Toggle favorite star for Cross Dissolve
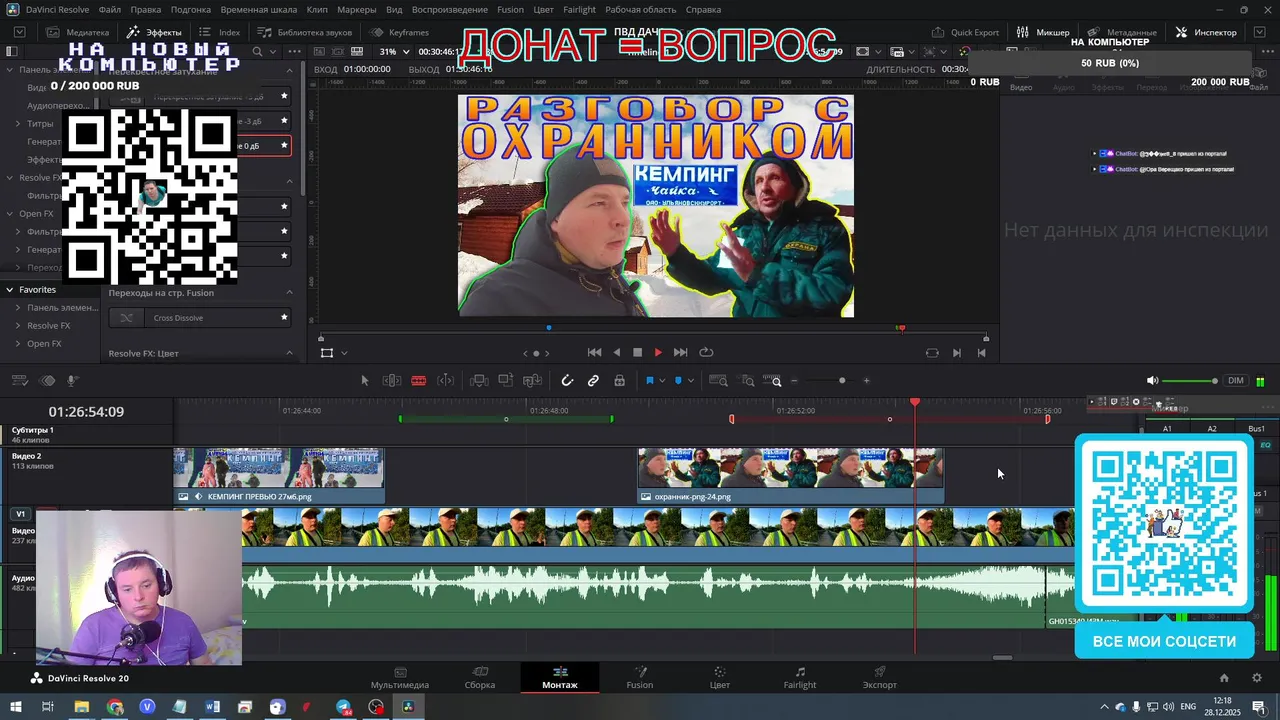 (x=284, y=318)
